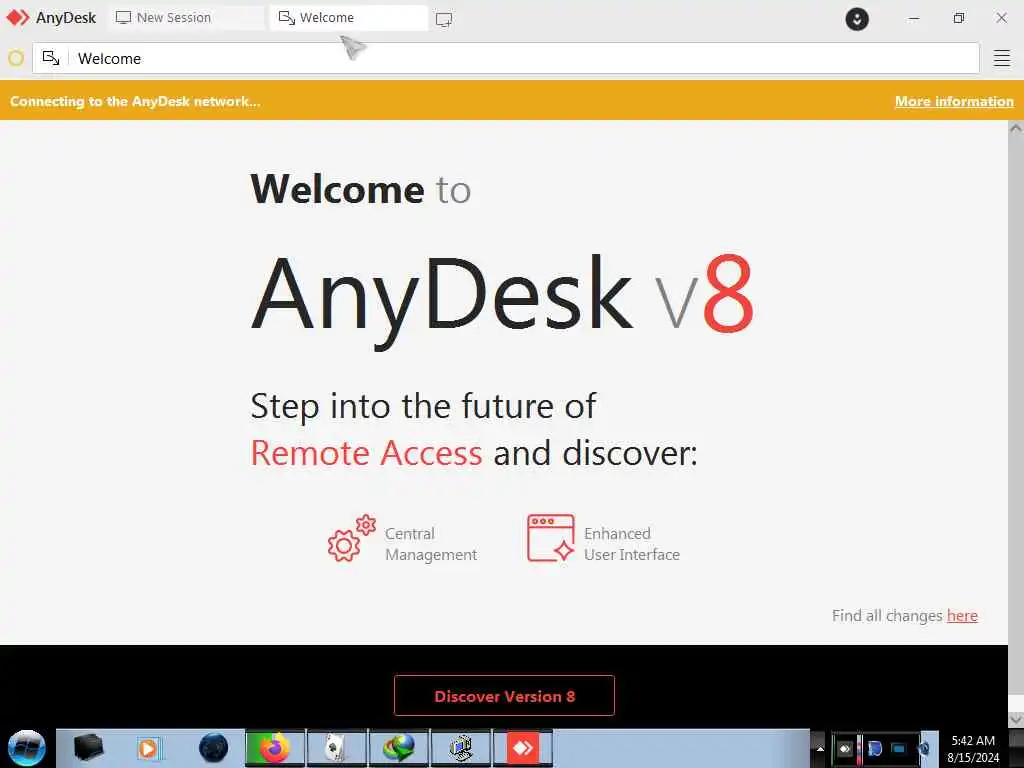Open the taskbar clock showing 5:42 AM

[972, 748]
